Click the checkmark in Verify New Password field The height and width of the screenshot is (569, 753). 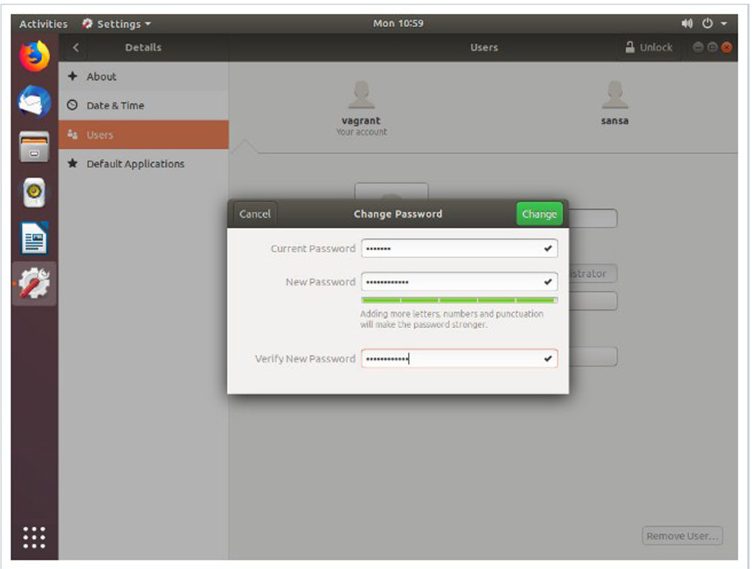coord(547,359)
